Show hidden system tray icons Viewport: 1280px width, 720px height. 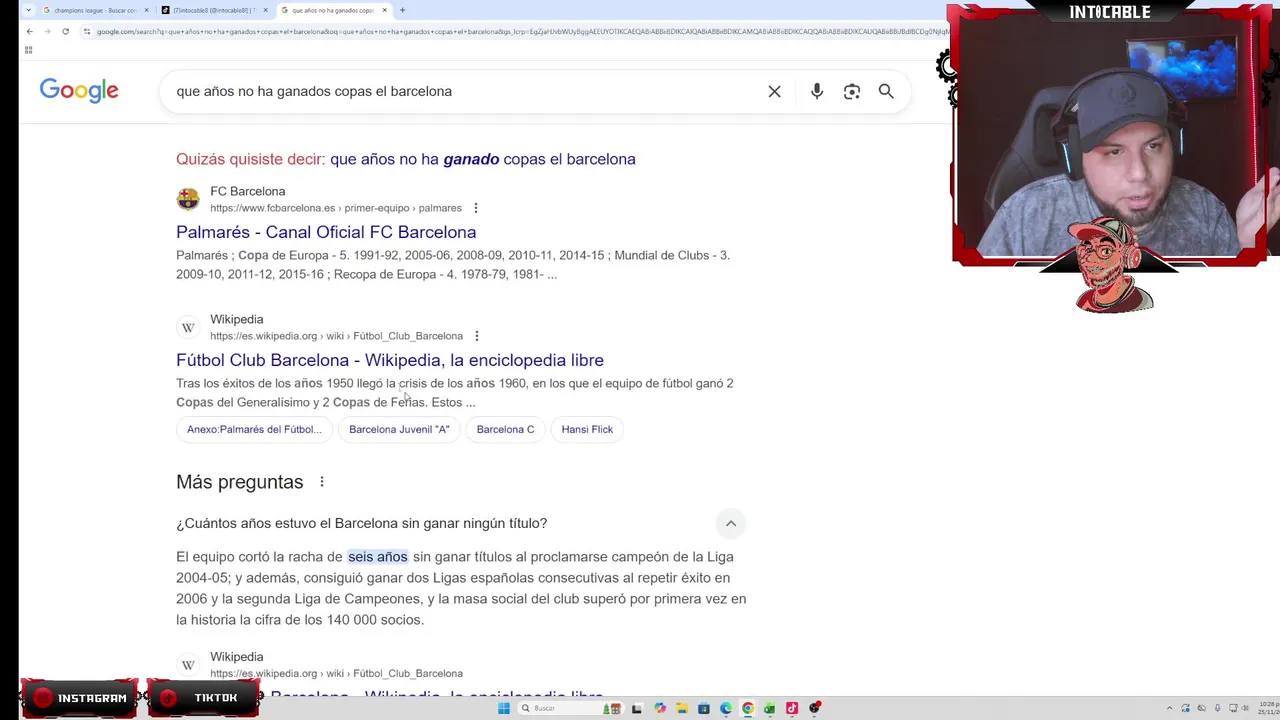click(x=1170, y=708)
